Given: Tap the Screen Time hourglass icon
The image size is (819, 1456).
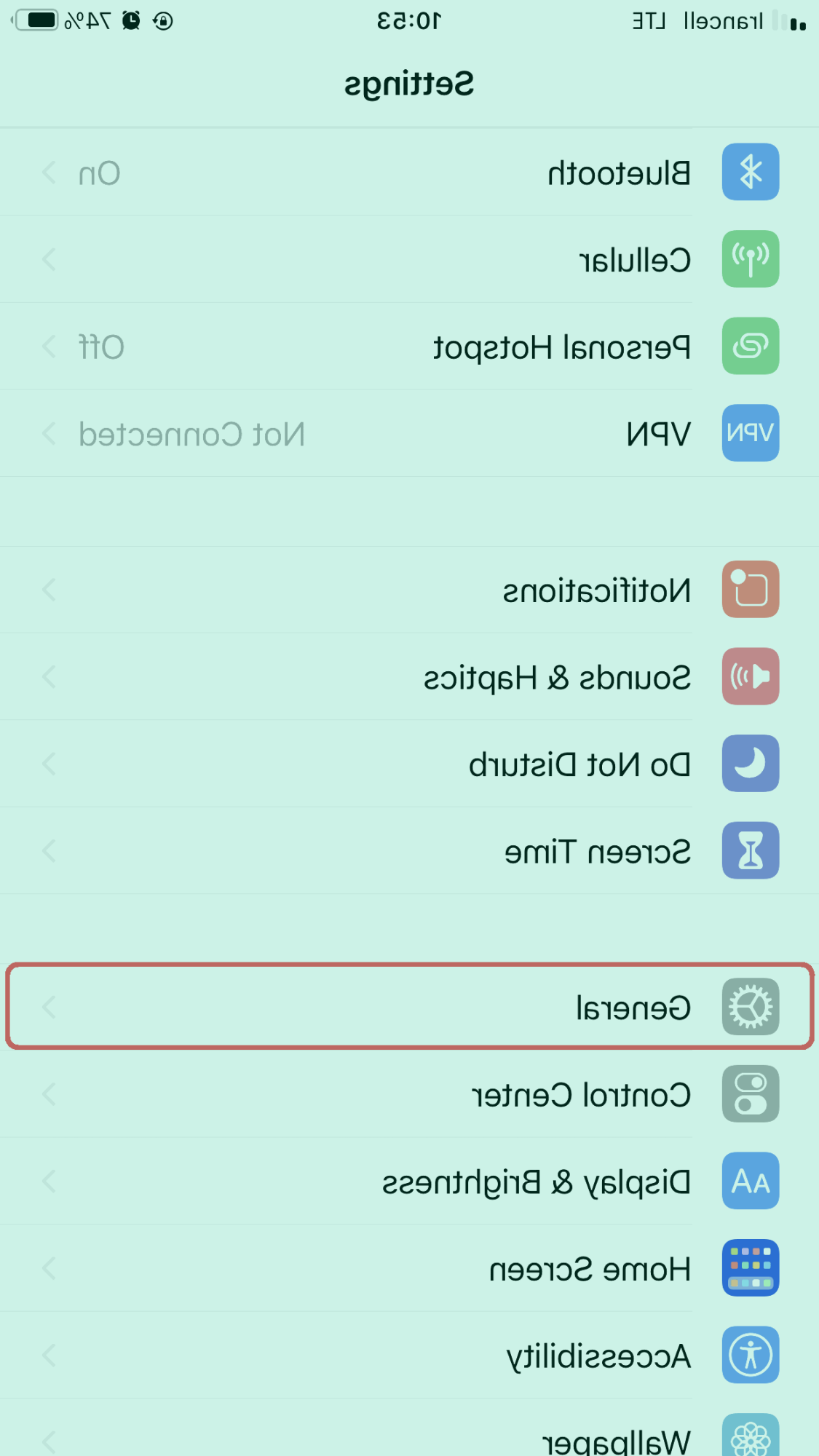Looking at the screenshot, I should [750, 850].
